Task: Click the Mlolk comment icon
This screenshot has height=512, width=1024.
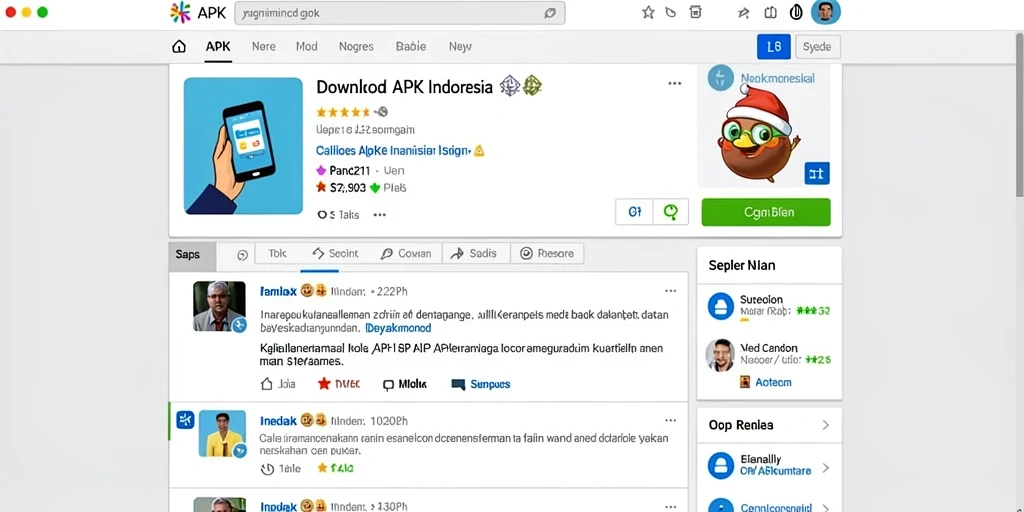Action: pyautogui.click(x=389, y=385)
